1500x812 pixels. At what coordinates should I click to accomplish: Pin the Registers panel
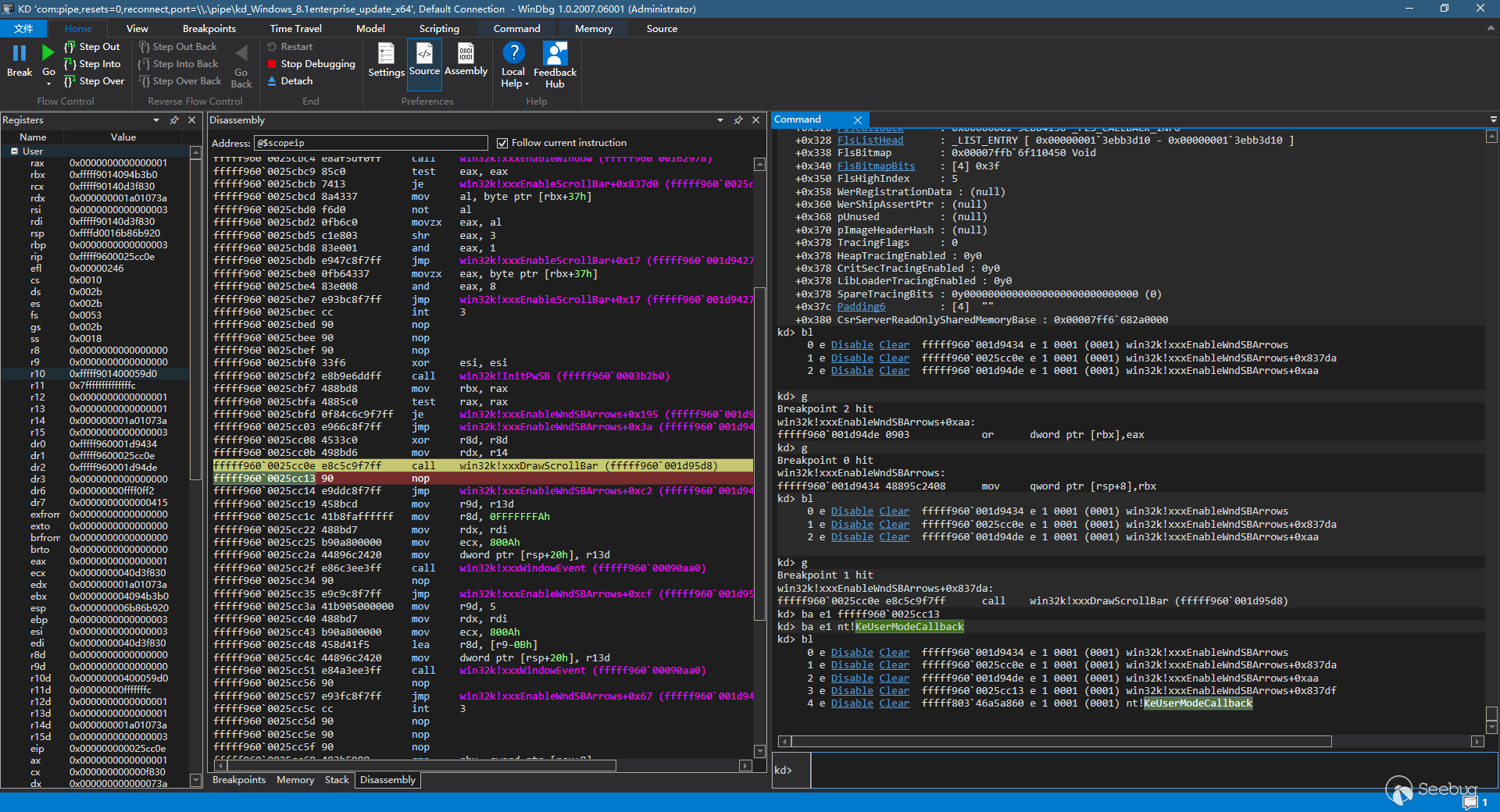pos(174,120)
